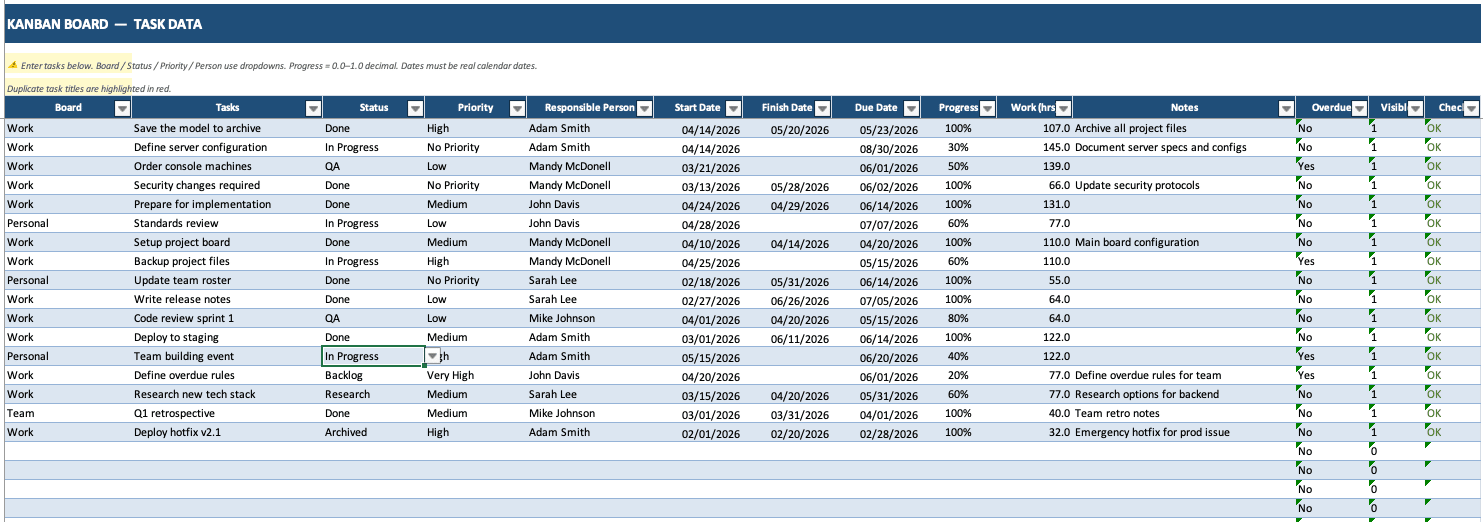Select the 'Very High' priority cell
Screen dimensions: 1483x522
[476, 375]
